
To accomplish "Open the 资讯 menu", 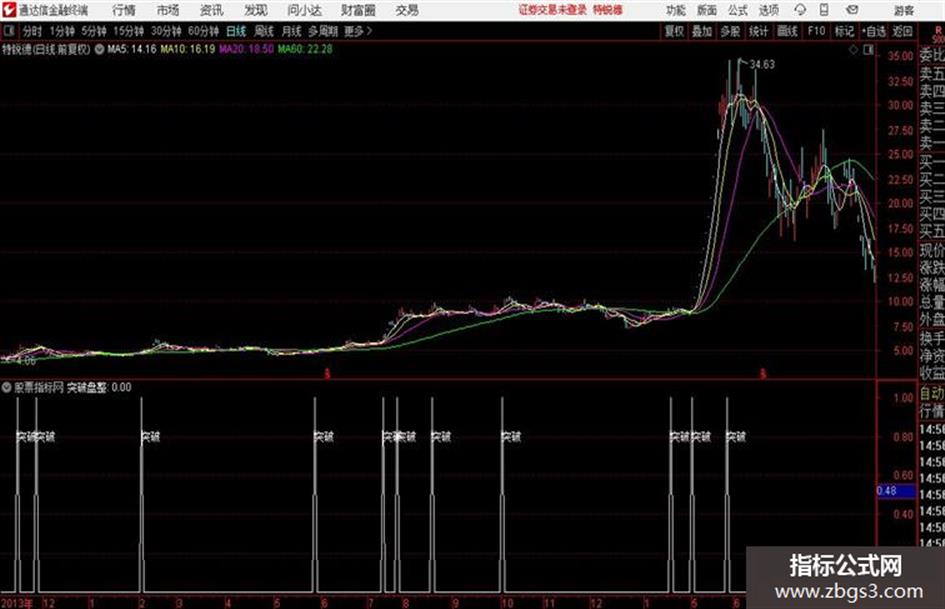I will [212, 10].
